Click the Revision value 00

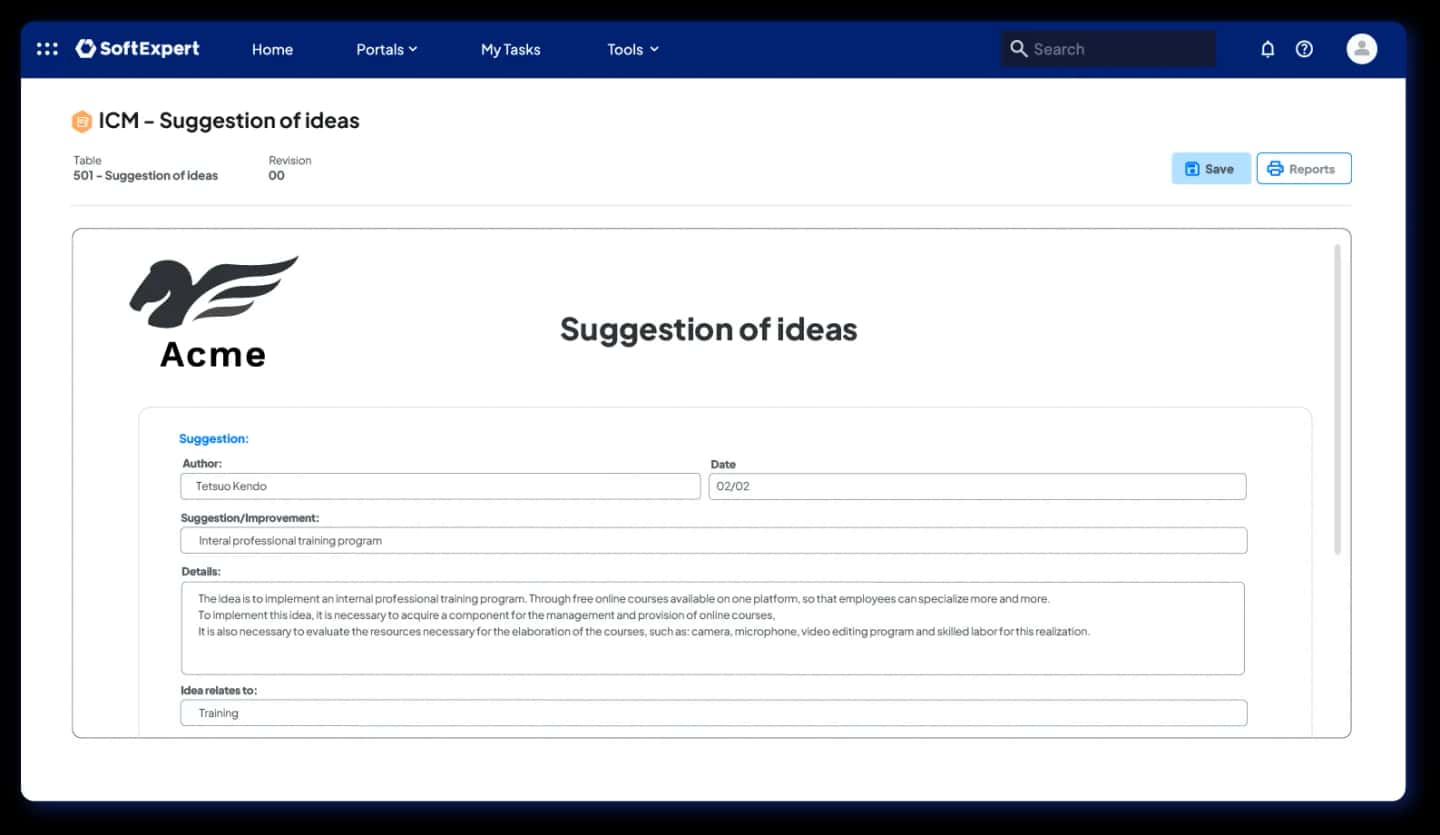click(x=277, y=176)
